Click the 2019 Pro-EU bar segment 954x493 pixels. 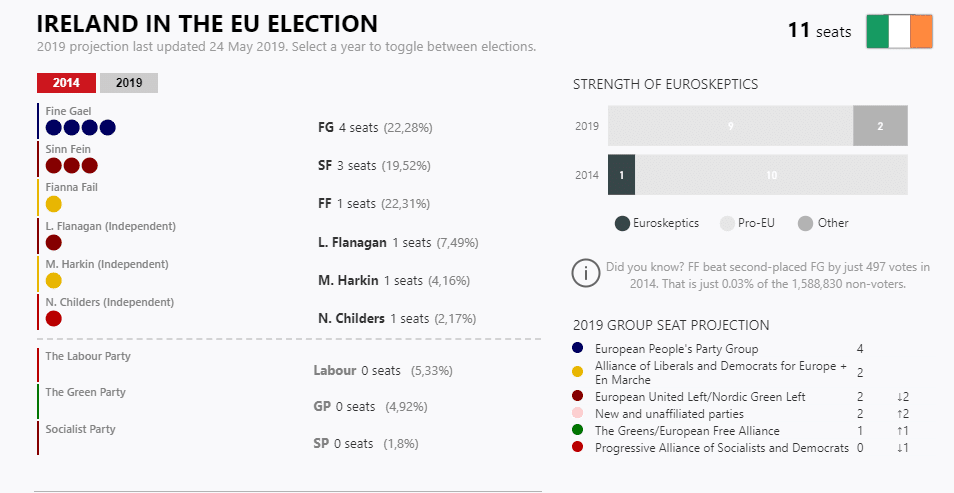tap(730, 126)
